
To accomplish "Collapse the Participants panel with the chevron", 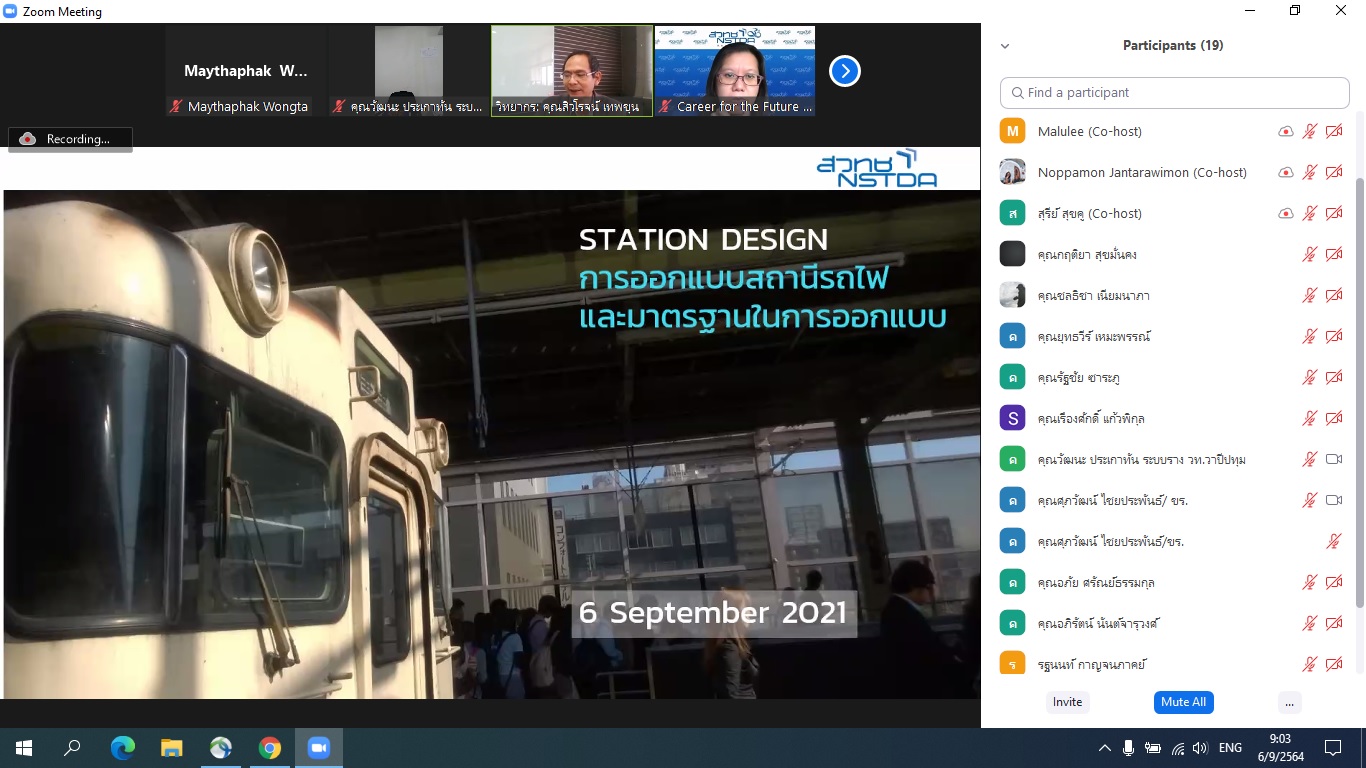I will (1005, 46).
